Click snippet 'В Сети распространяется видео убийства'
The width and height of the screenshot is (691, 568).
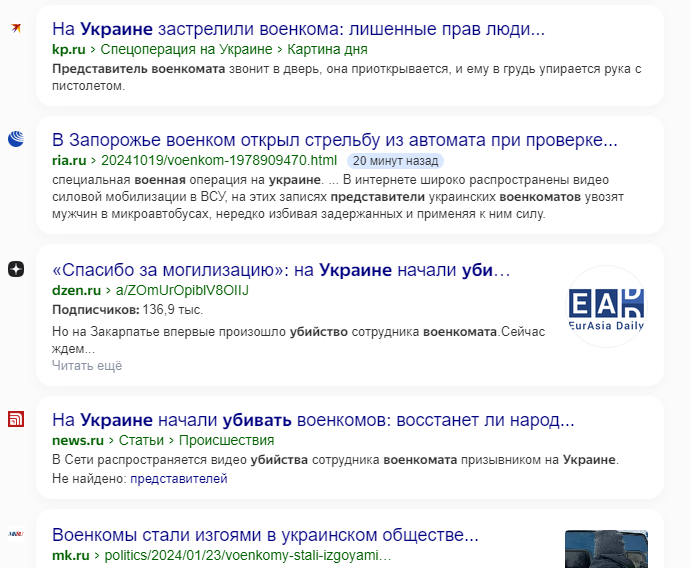(x=180, y=460)
